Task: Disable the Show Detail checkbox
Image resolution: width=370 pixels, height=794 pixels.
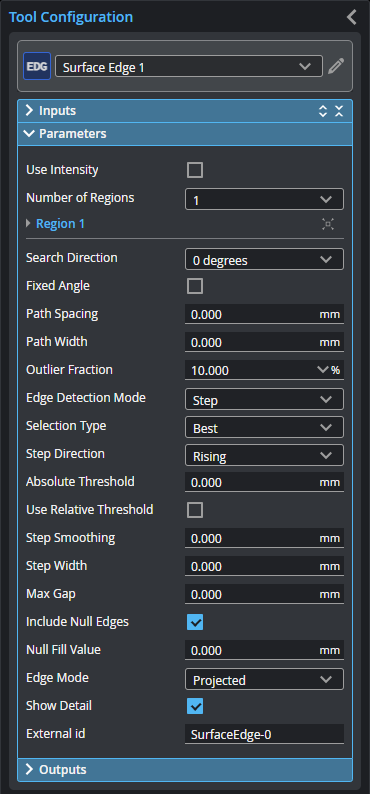Action: pyautogui.click(x=195, y=706)
